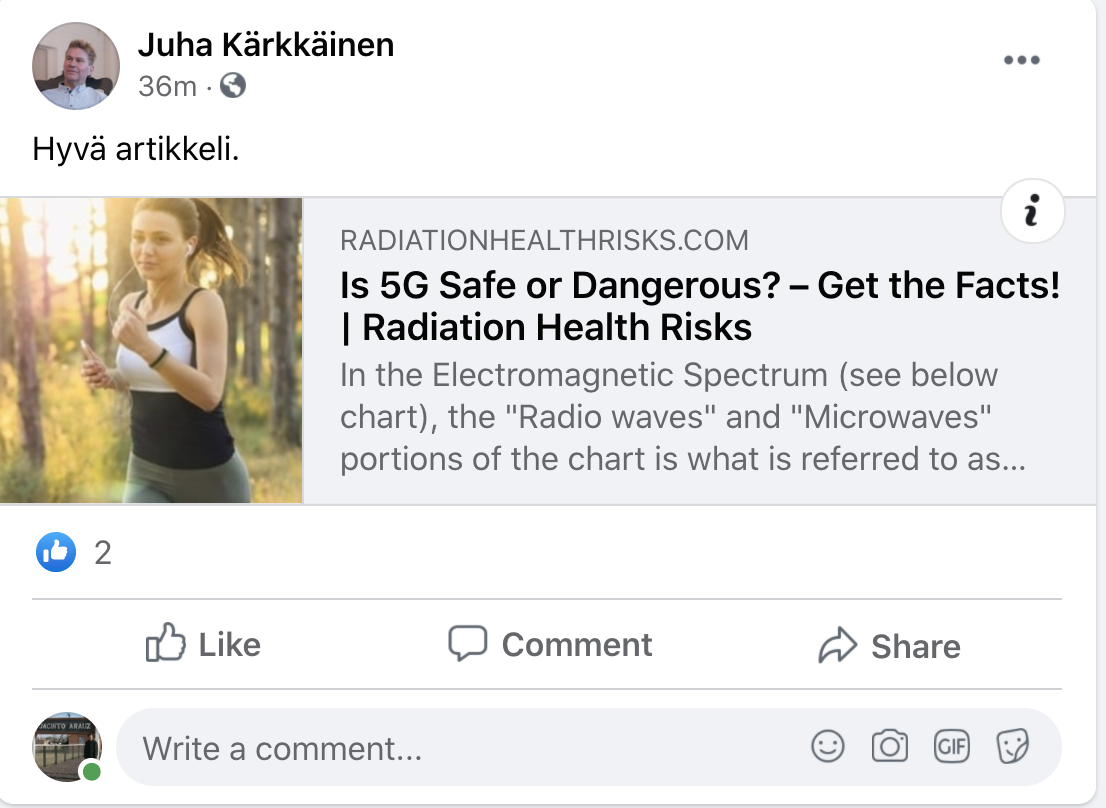
Task: Click the Share button
Action: [889, 645]
